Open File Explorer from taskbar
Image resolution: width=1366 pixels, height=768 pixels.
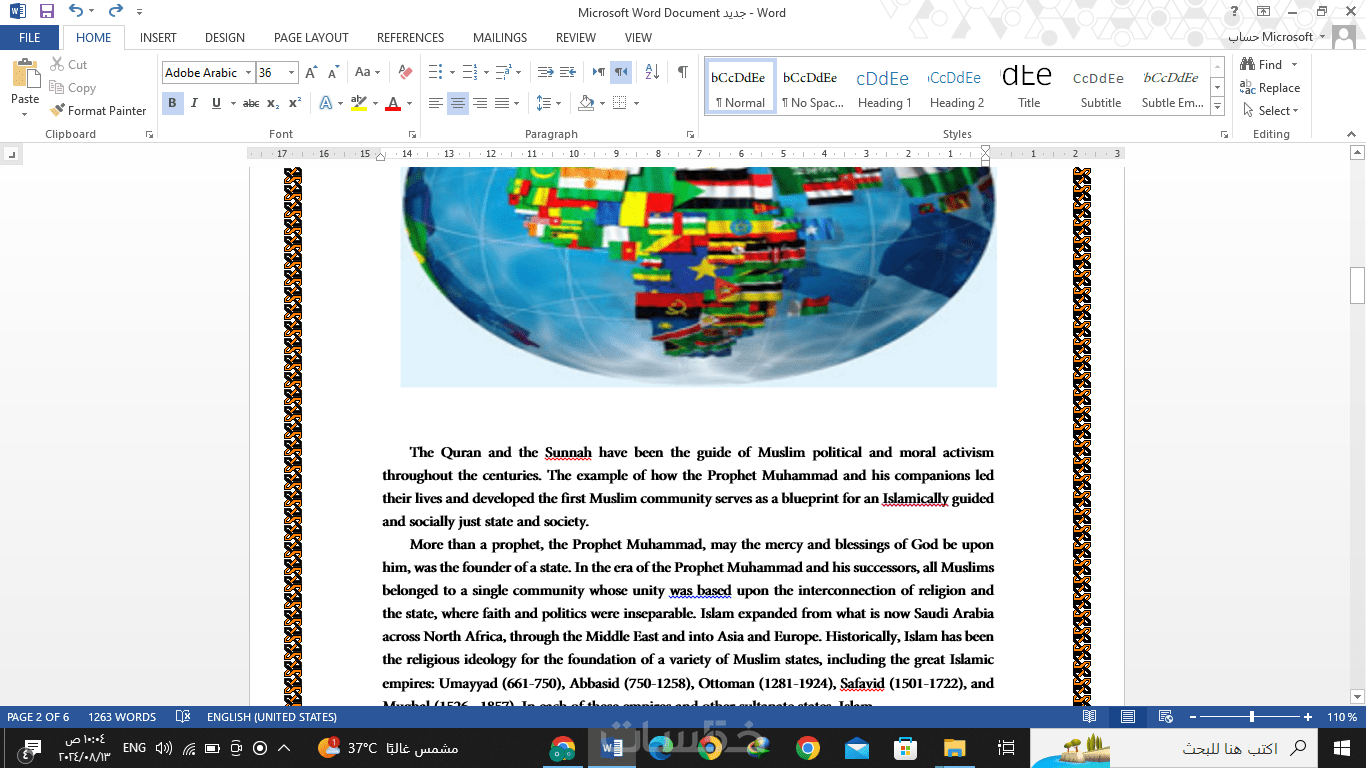pos(955,747)
